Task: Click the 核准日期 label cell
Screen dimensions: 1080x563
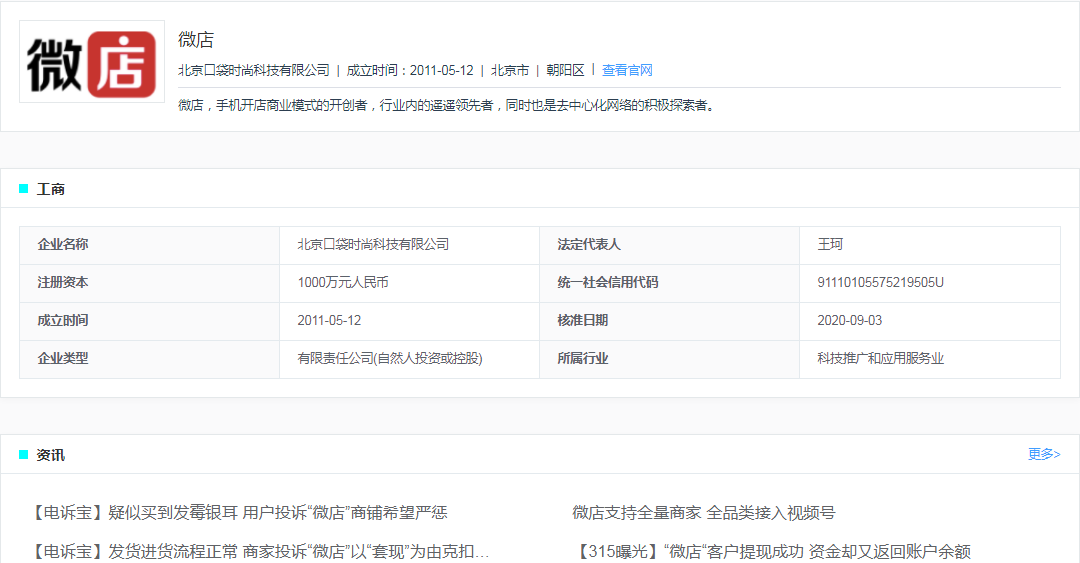Action: coord(669,320)
